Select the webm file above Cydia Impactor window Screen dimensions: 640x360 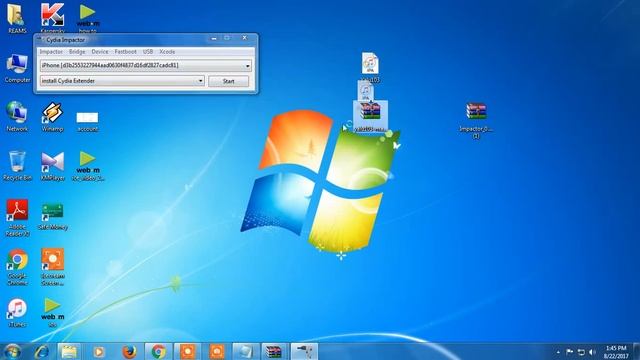87,18
